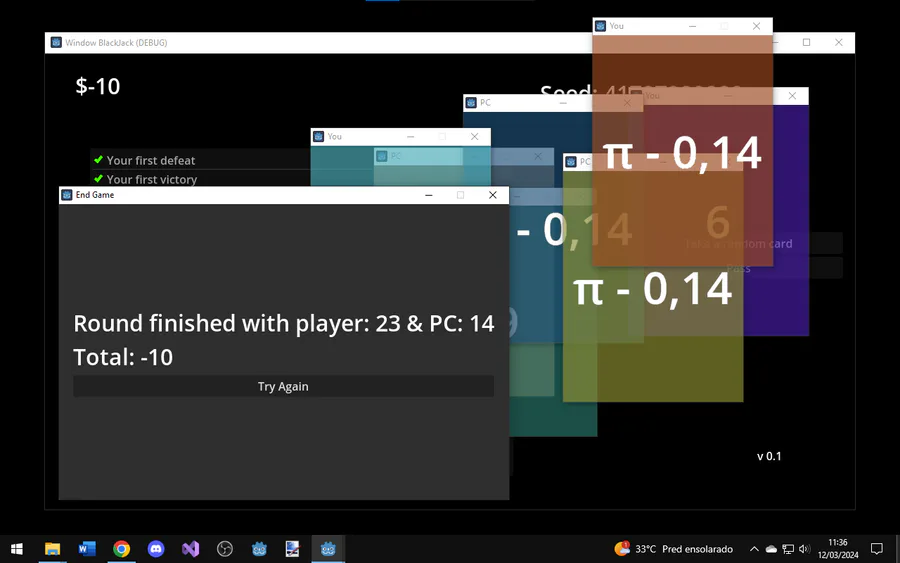
Task: Click the green check beside 'Your first victory'
Action: tap(98, 178)
